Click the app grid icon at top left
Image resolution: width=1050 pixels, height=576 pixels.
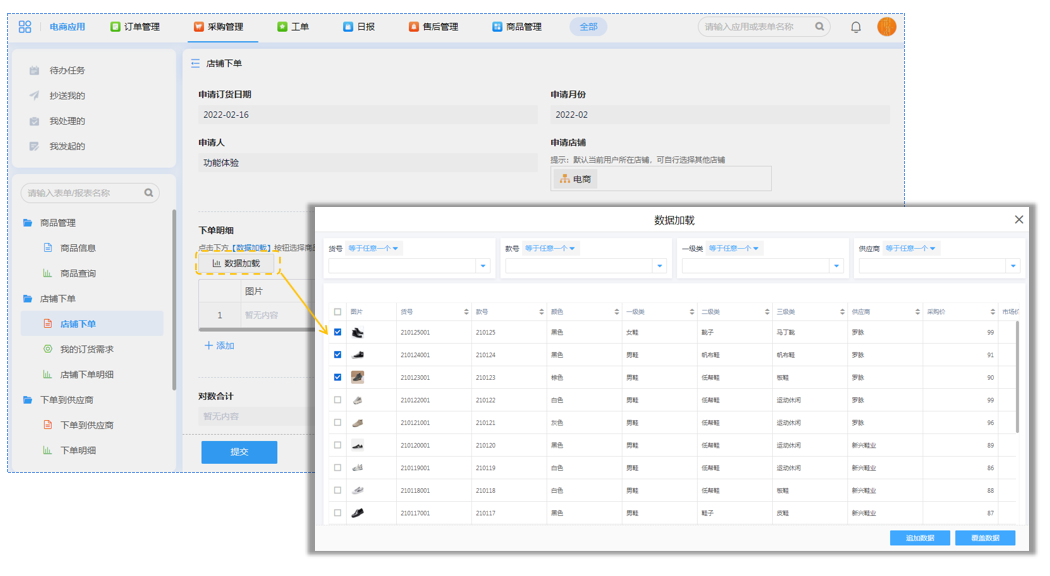[25, 27]
